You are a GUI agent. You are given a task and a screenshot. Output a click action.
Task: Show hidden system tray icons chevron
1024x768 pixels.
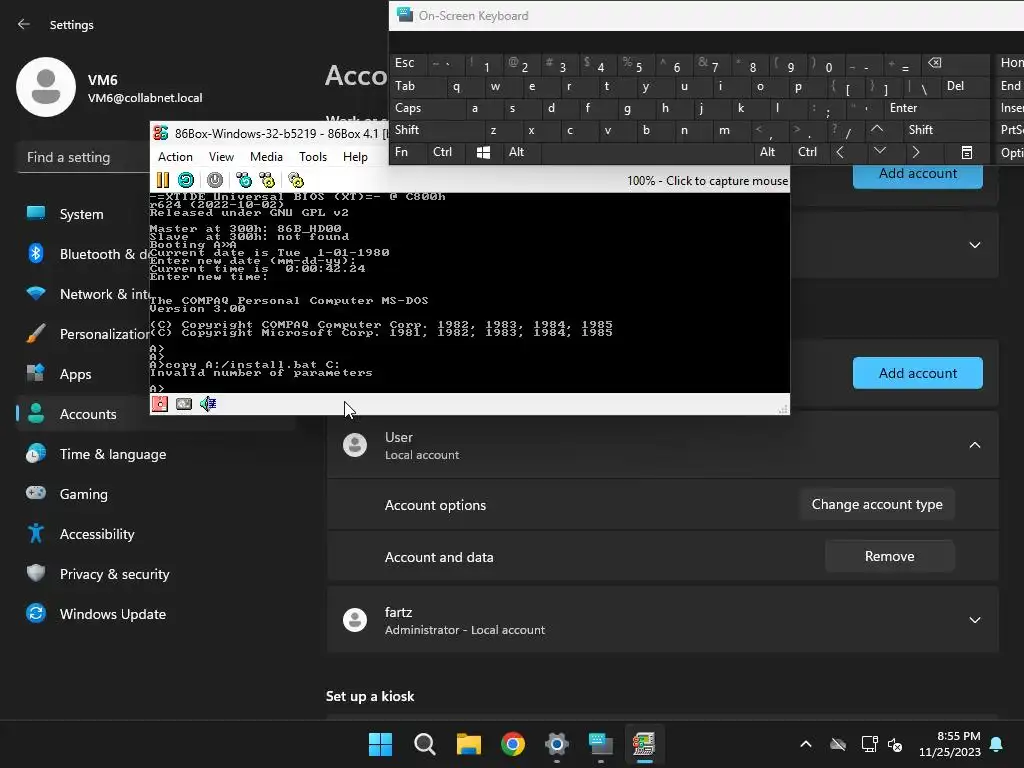(806, 744)
